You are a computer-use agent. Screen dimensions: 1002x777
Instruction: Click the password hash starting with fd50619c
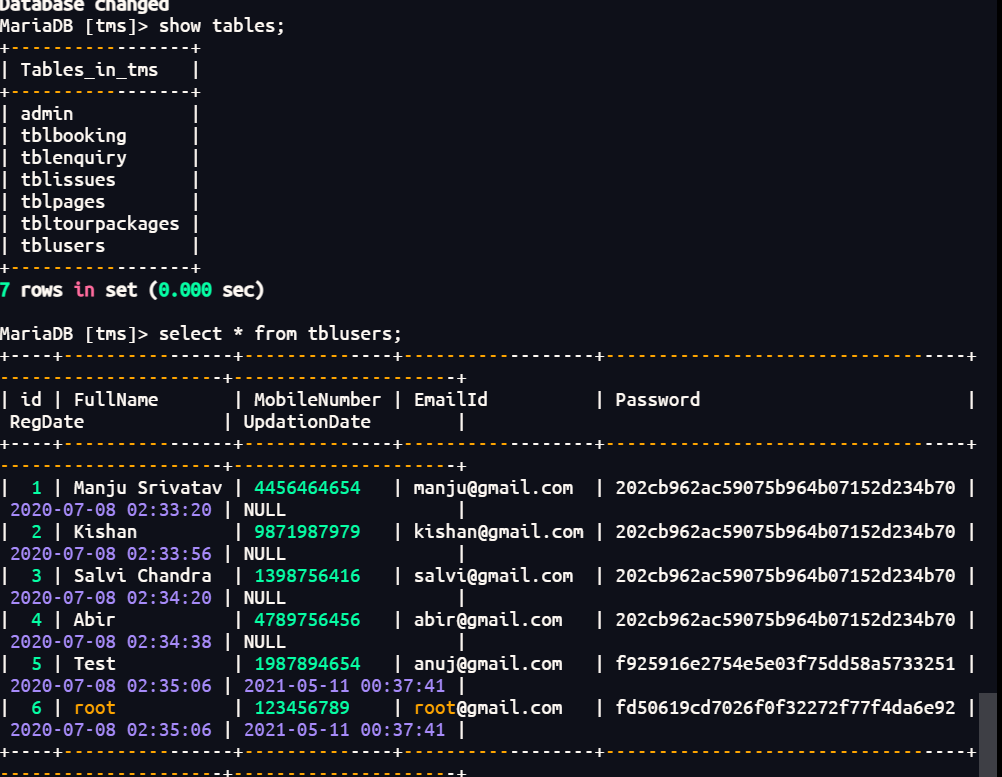click(785, 708)
